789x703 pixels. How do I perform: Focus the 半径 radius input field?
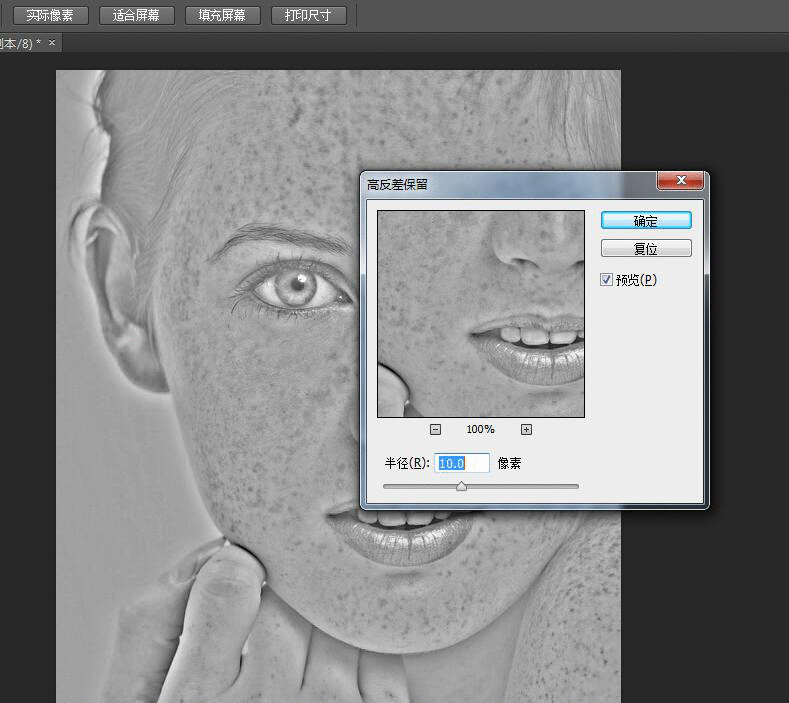pyautogui.click(x=463, y=463)
